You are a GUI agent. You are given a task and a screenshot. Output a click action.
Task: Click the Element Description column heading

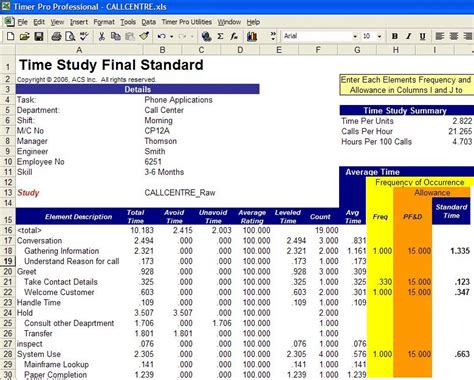[78, 217]
